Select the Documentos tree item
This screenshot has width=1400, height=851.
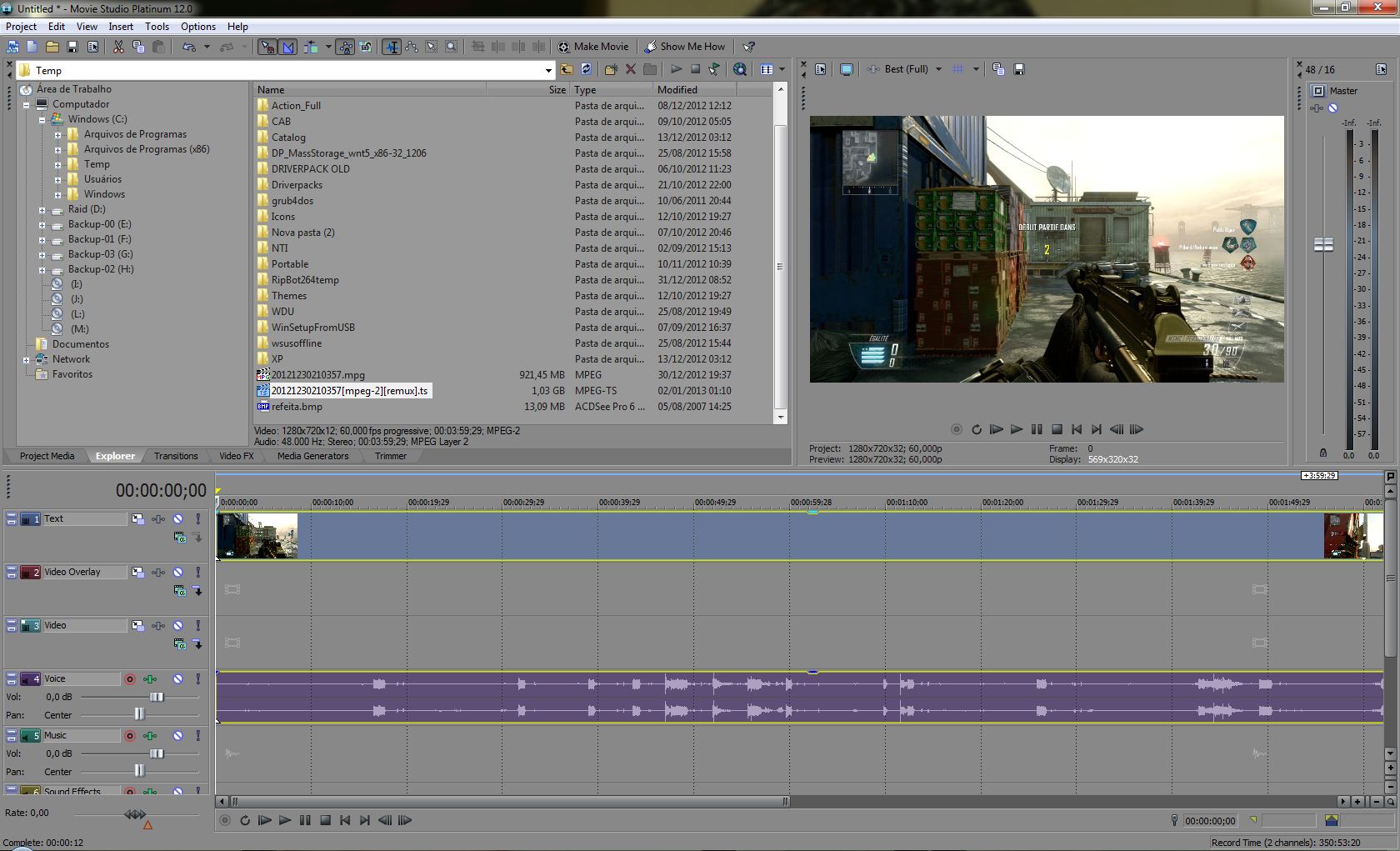[x=80, y=344]
